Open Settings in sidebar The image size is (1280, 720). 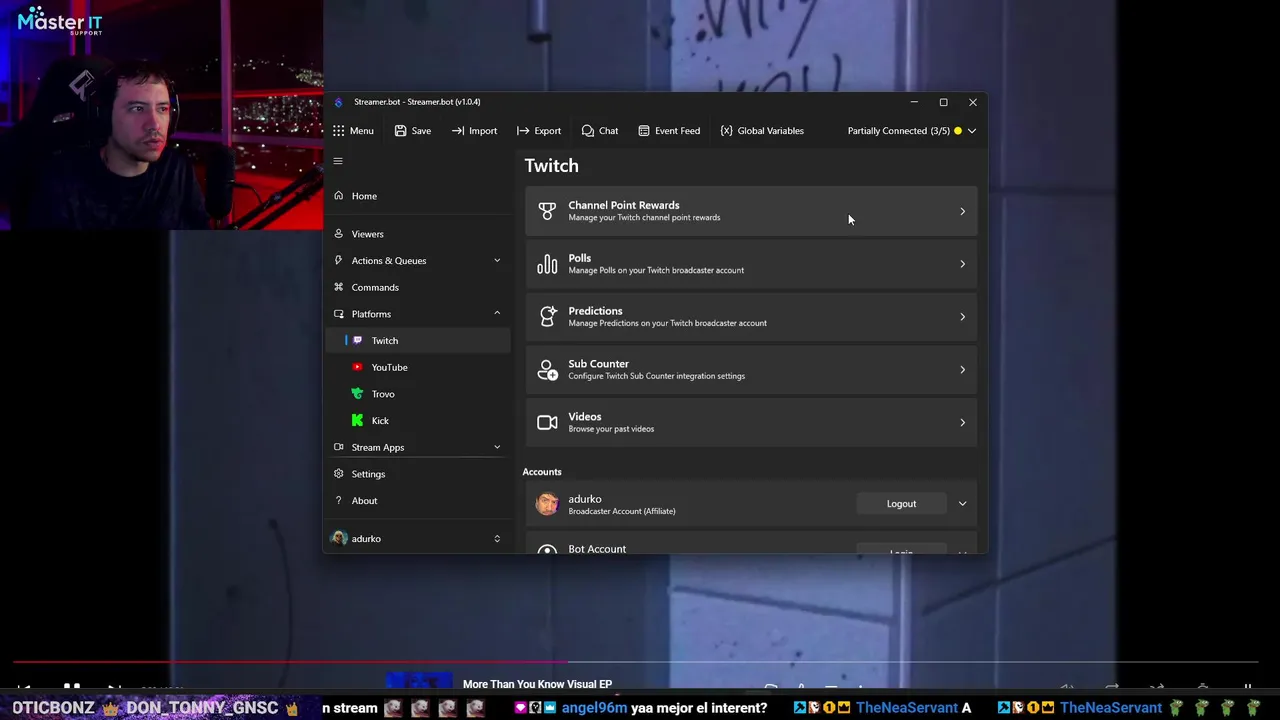pyautogui.click(x=418, y=474)
